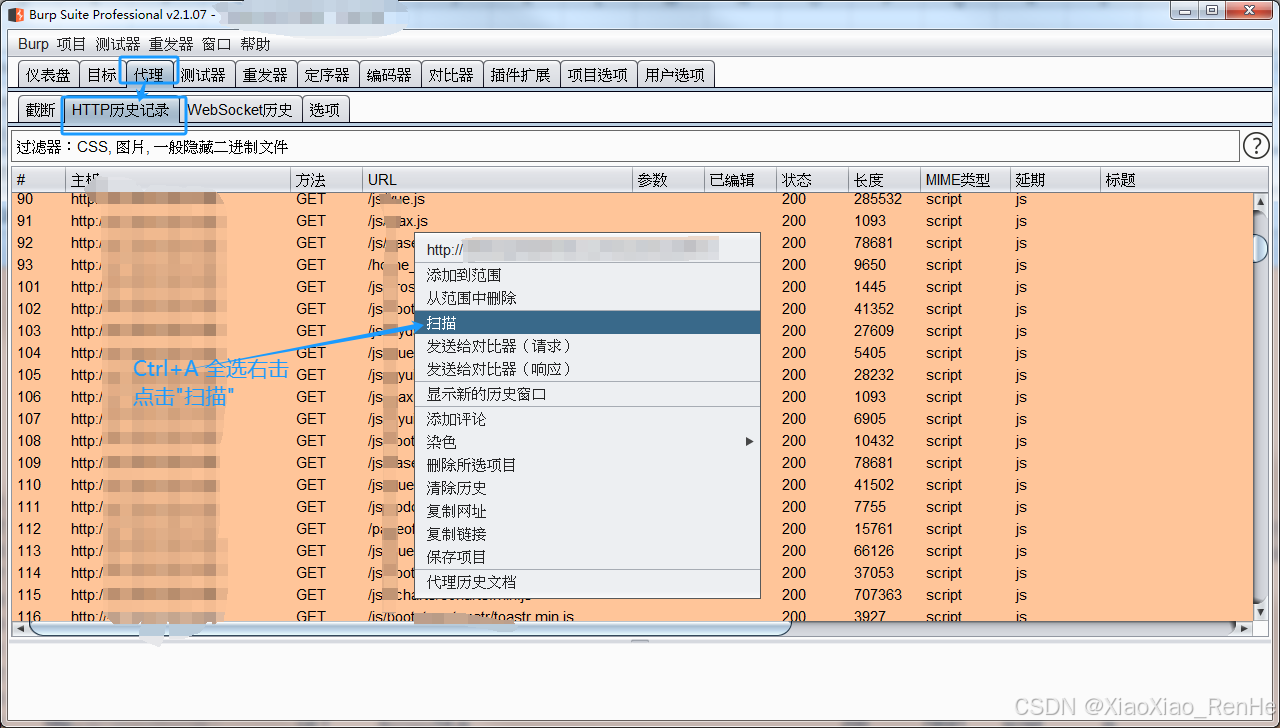Image resolution: width=1280 pixels, height=728 pixels.
Task: Open the 选项 sub-tab
Action: [x=325, y=110]
